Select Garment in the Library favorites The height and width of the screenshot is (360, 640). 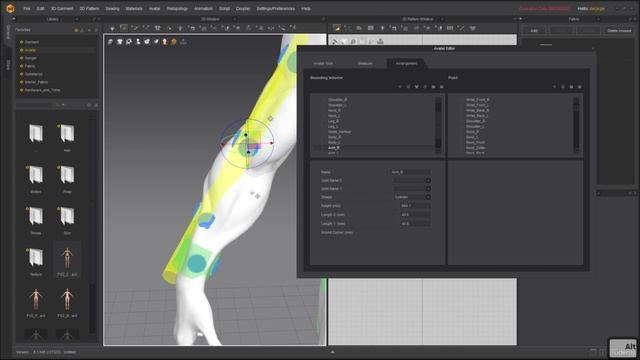pyautogui.click(x=32, y=42)
